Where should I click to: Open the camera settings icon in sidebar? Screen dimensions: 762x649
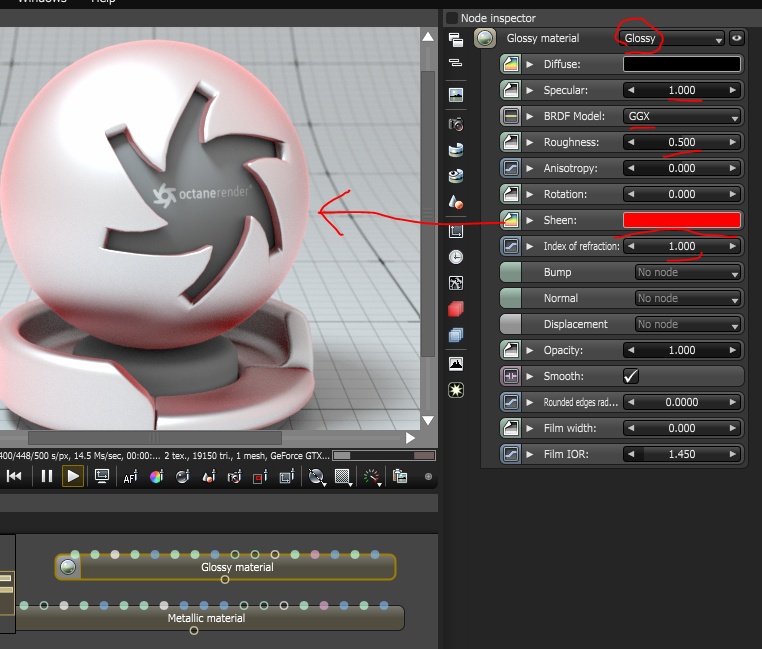point(456,124)
